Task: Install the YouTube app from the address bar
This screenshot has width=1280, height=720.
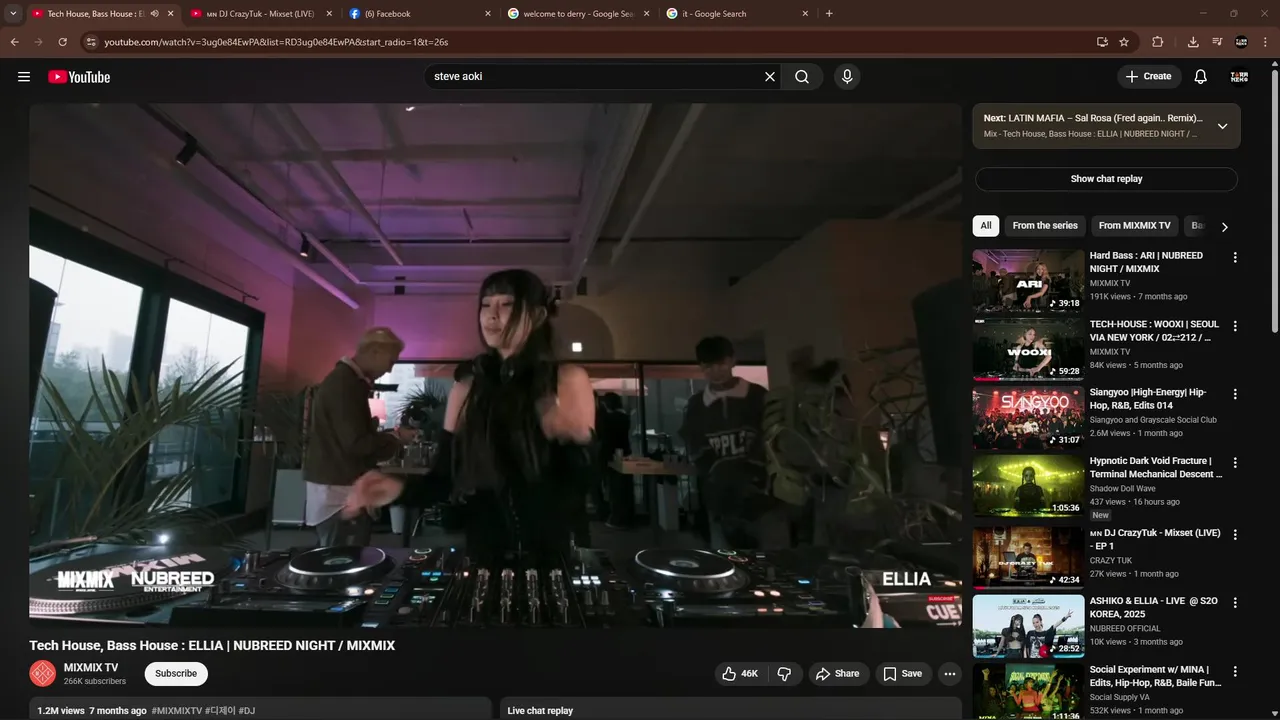Action: click(x=1102, y=42)
